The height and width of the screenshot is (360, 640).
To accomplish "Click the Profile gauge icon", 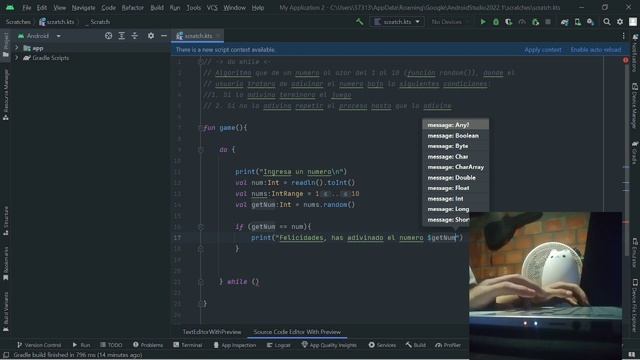I will tap(522, 22).
